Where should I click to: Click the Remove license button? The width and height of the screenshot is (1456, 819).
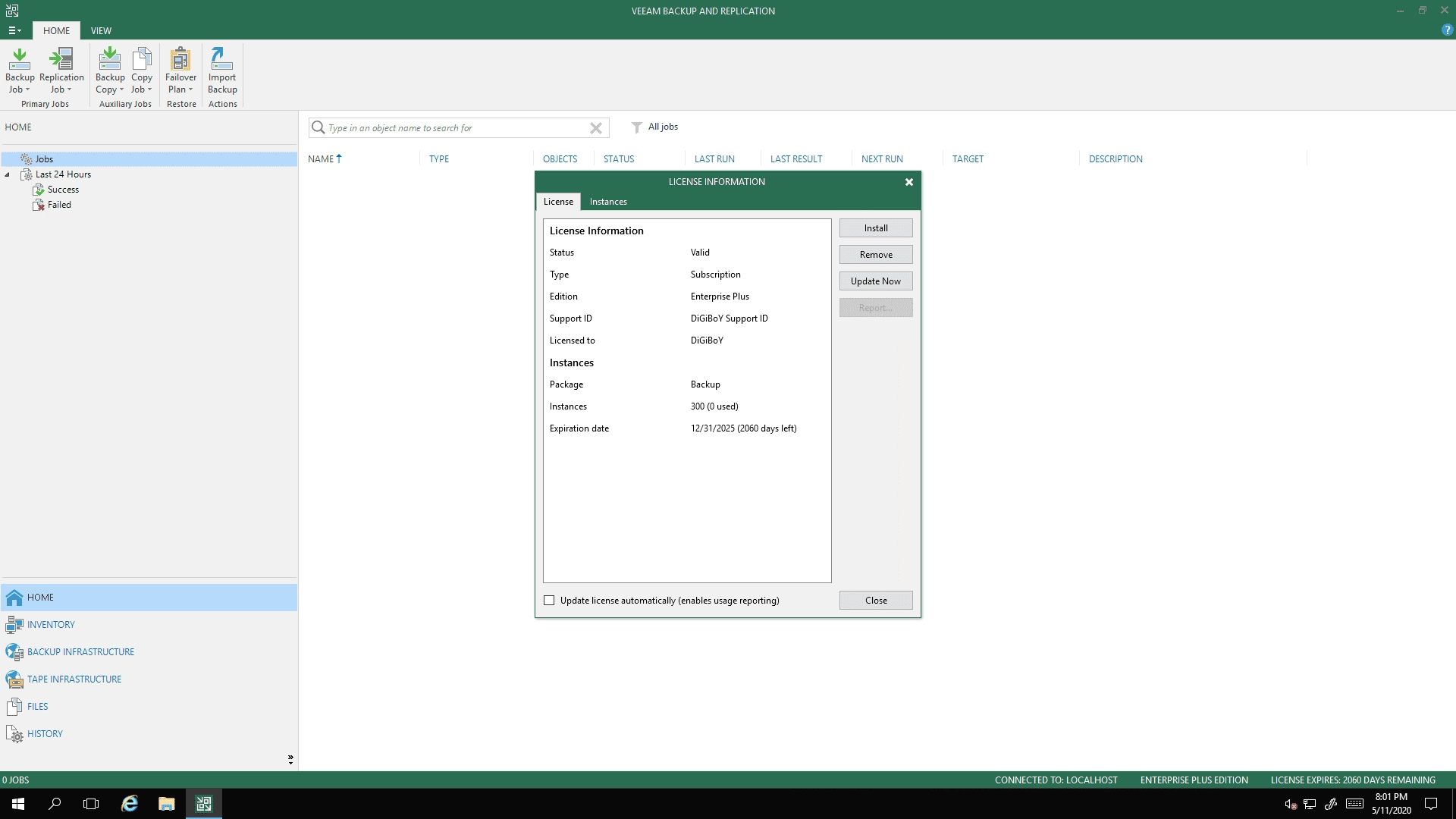[876, 255]
